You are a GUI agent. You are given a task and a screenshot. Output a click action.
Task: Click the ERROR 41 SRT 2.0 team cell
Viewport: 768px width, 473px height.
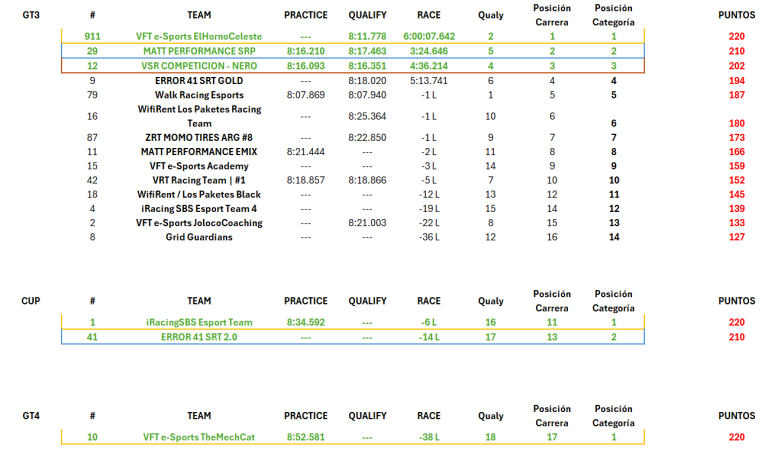coord(199,337)
